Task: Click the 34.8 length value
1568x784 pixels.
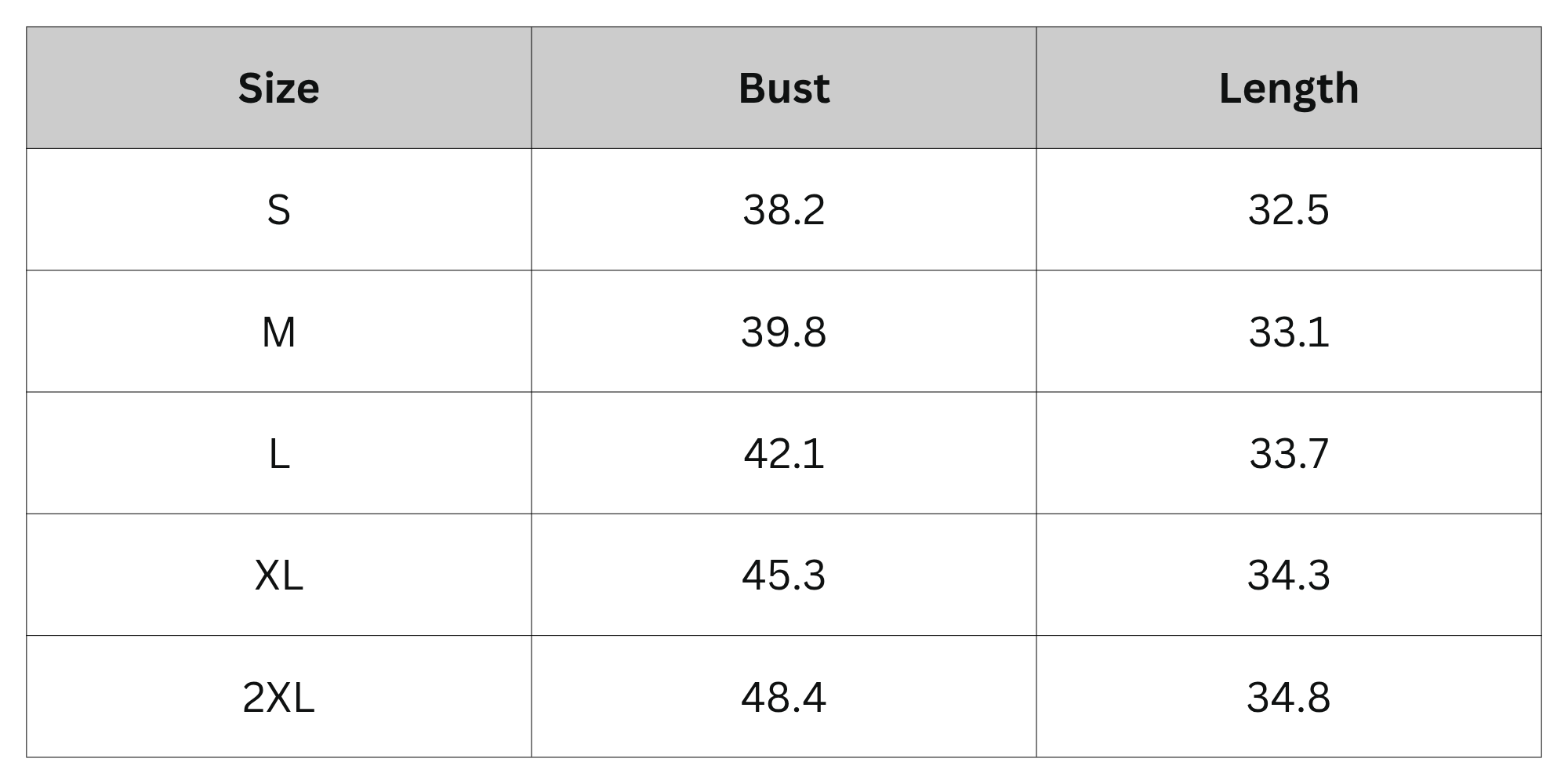Action: pyautogui.click(x=1289, y=696)
